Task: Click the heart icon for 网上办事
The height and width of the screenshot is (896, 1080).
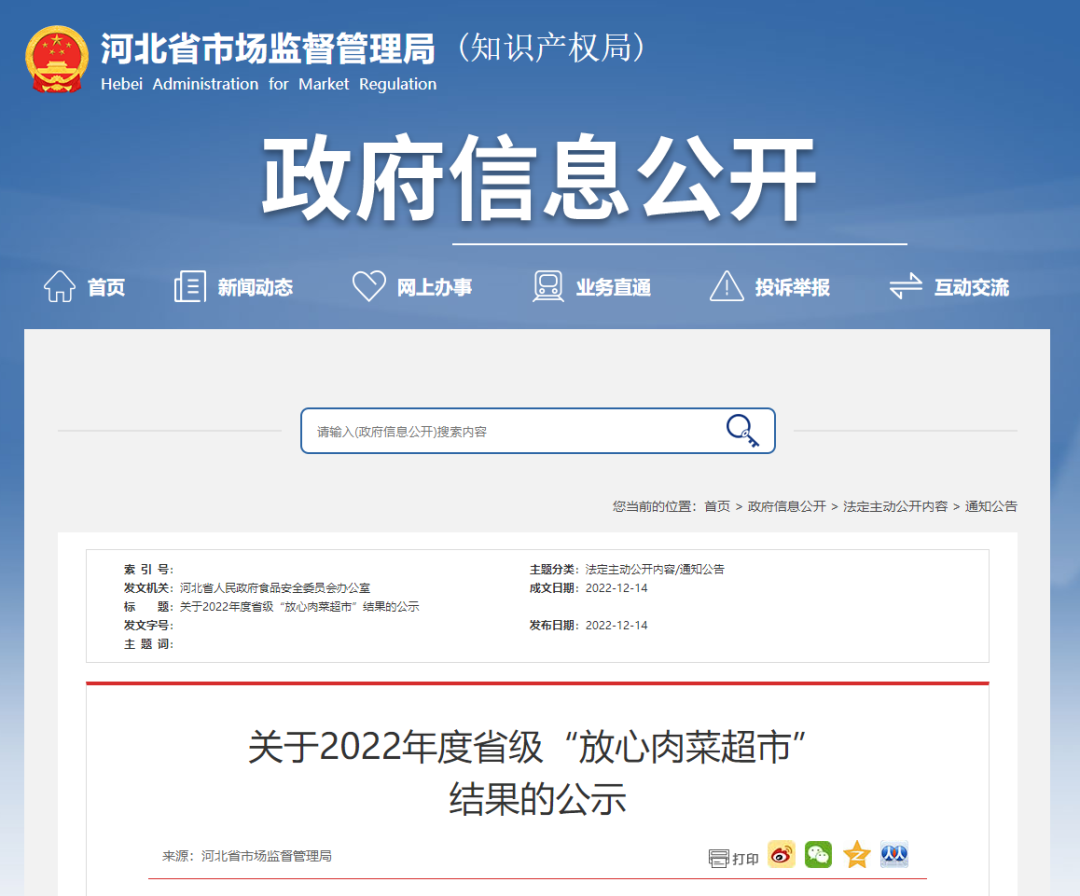Action: coord(369,287)
